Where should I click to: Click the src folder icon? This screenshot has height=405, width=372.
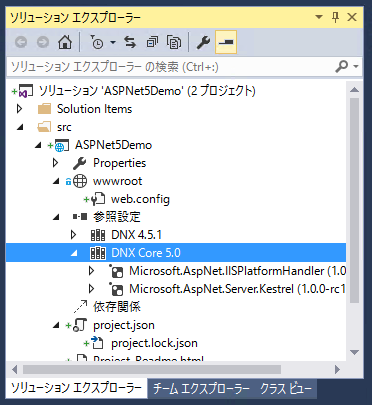[x=44, y=127]
